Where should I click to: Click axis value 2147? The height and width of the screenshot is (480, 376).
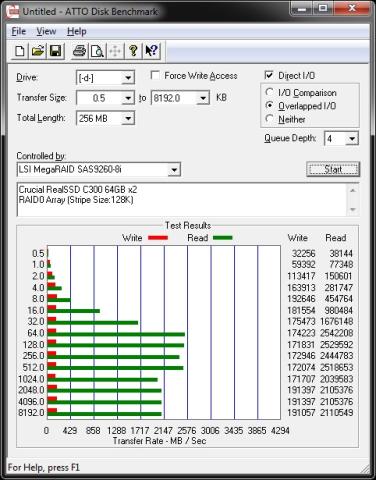pyautogui.click(x=163, y=431)
